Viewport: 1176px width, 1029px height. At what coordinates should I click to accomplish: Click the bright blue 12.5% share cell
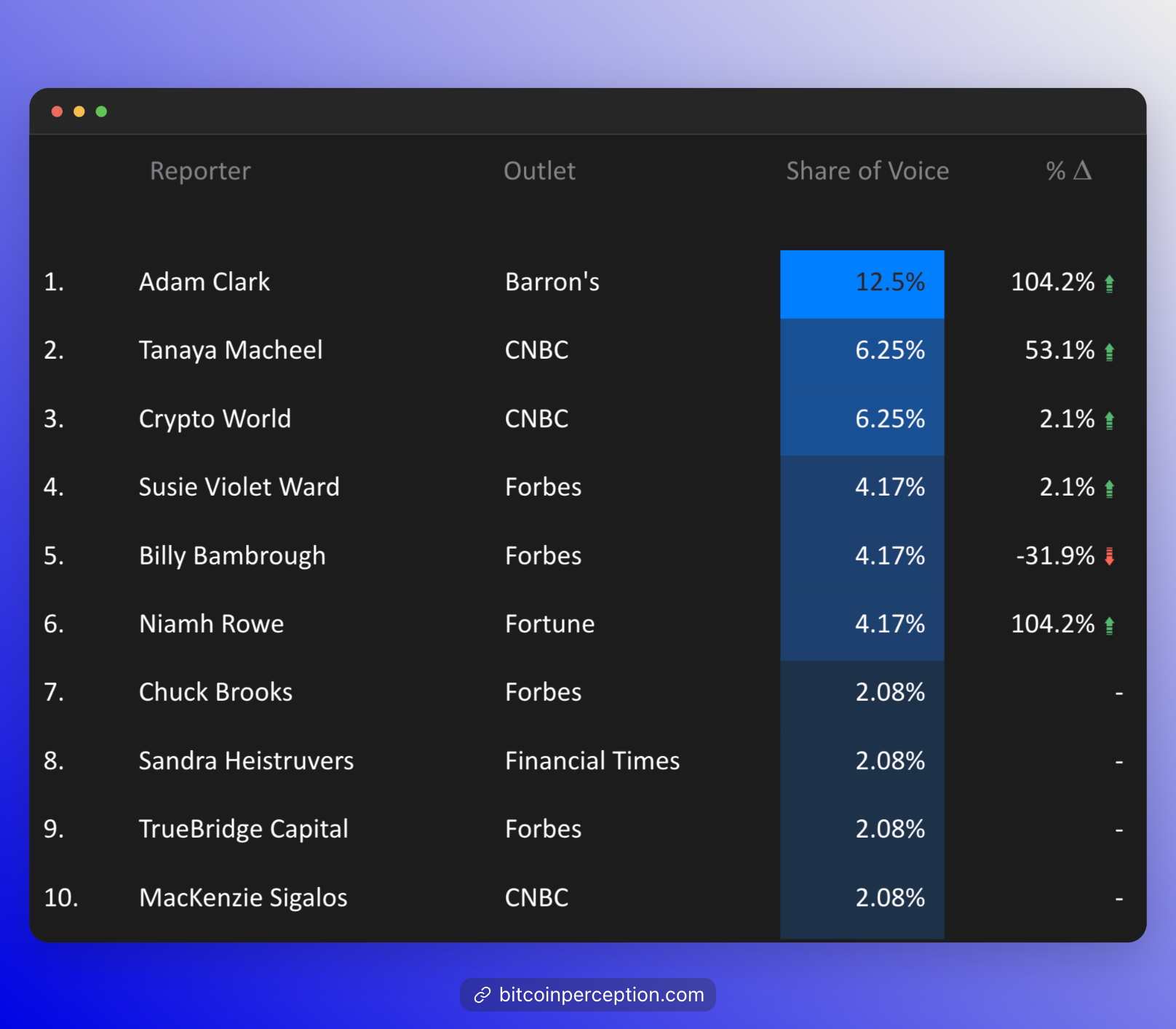tap(862, 284)
